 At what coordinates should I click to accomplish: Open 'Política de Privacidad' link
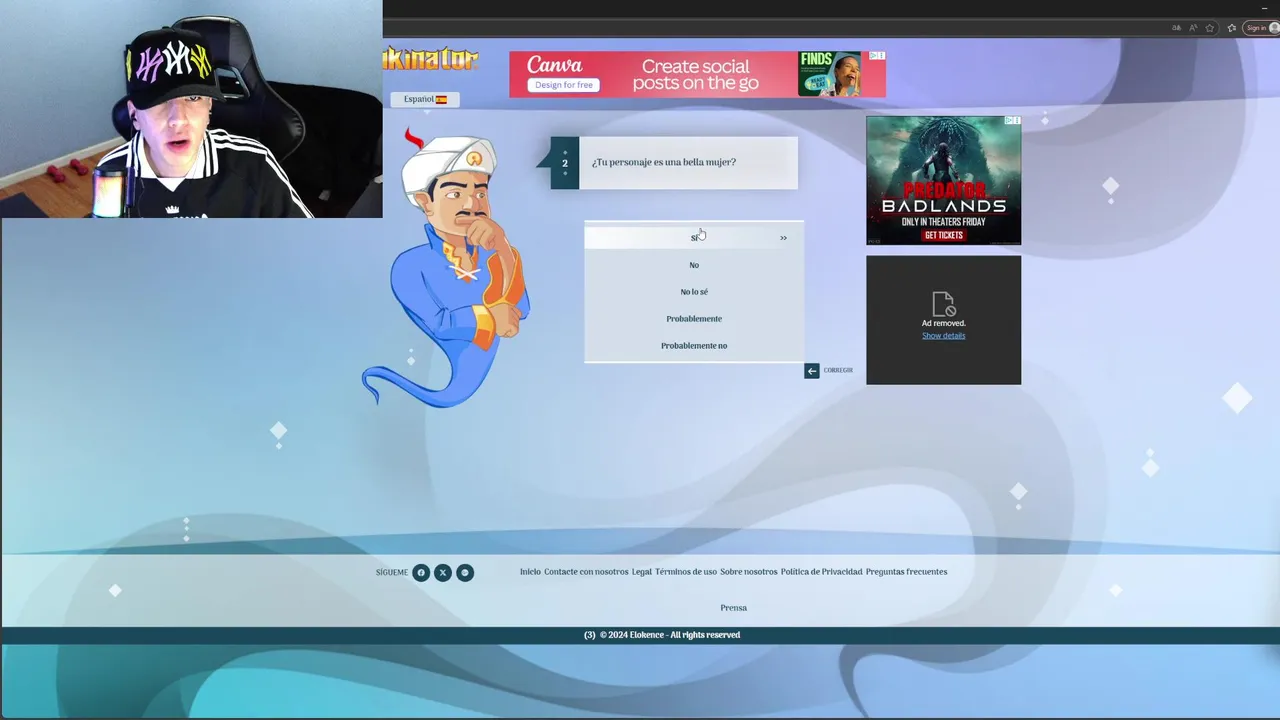[x=822, y=572]
